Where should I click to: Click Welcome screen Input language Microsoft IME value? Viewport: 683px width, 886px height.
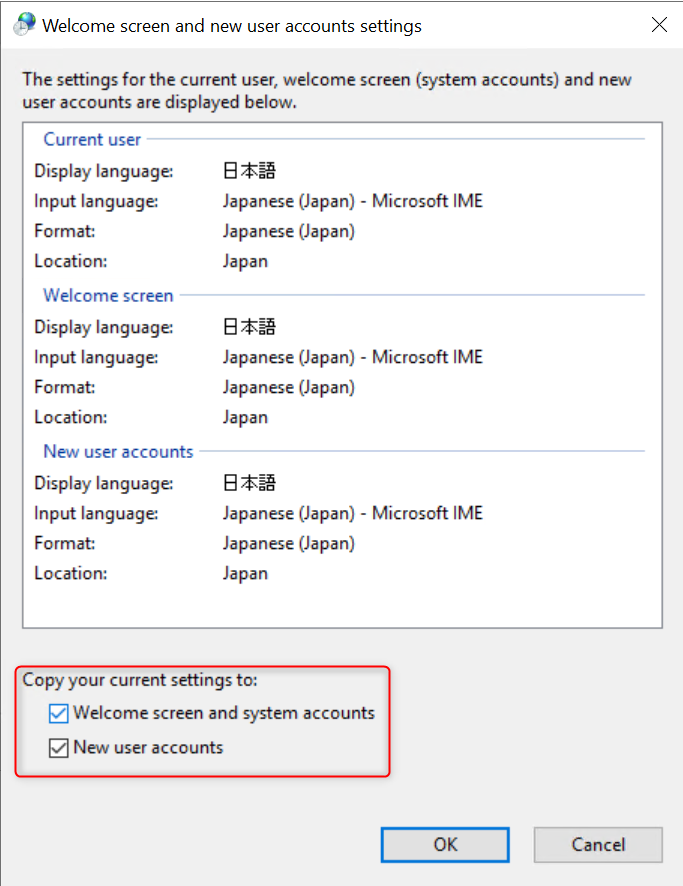pos(353,357)
